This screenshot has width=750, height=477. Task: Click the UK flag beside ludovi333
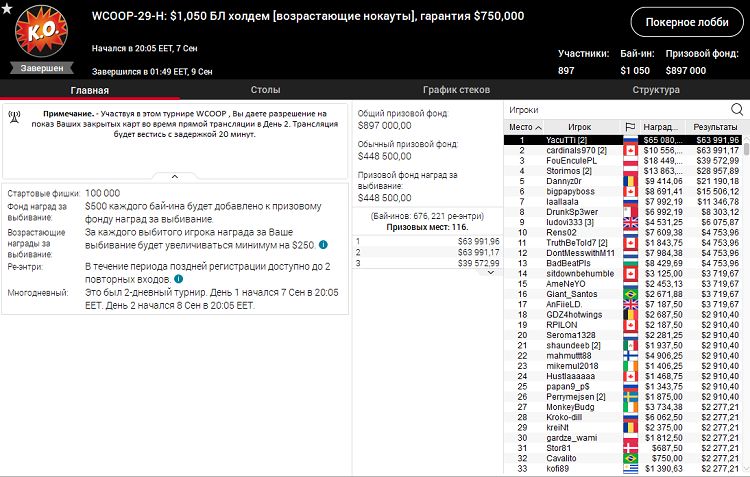click(x=630, y=222)
